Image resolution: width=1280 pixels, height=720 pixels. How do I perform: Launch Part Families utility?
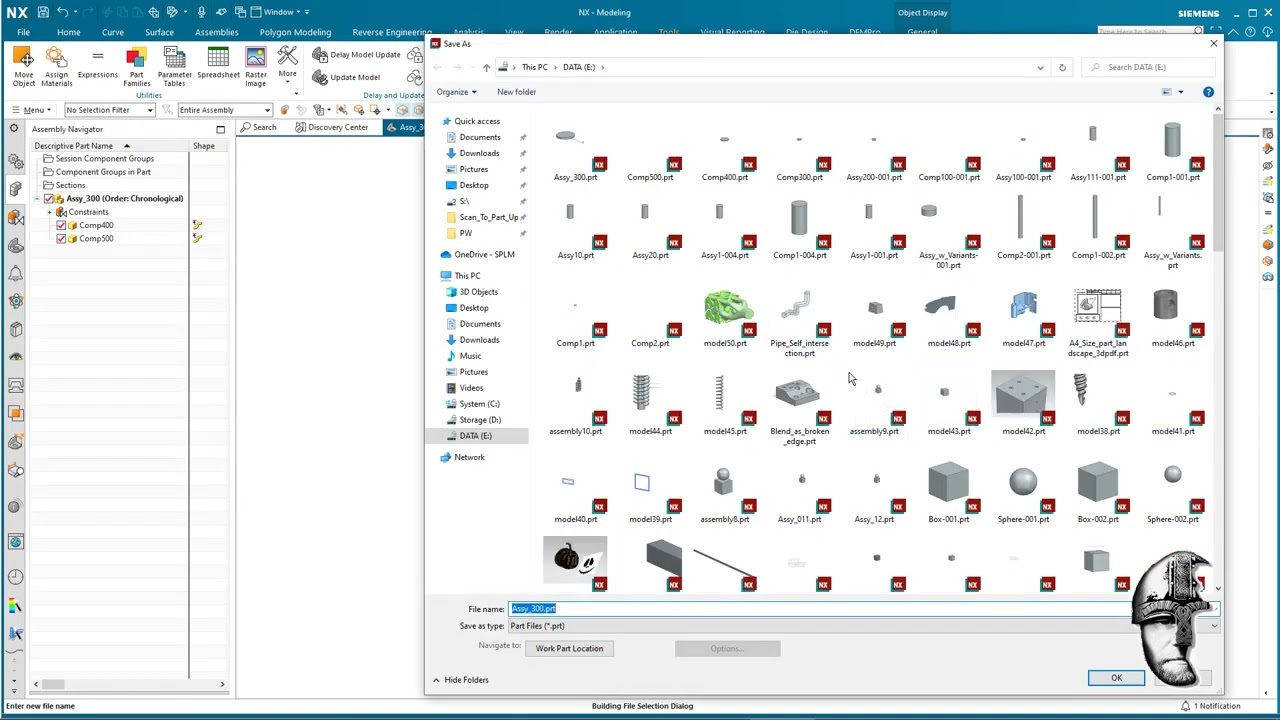(136, 67)
